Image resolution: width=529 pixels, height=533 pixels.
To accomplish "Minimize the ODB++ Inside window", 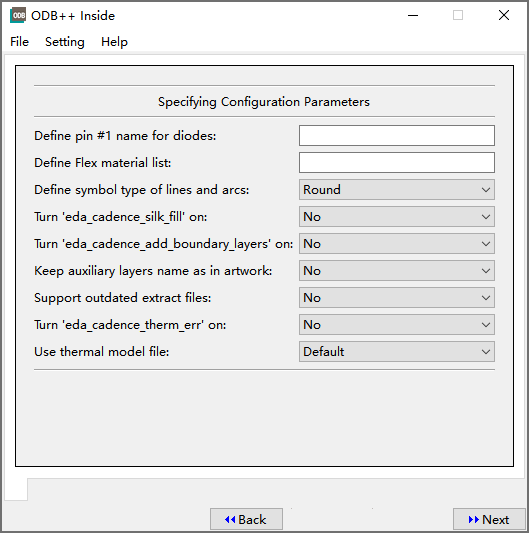I will click(x=413, y=15).
